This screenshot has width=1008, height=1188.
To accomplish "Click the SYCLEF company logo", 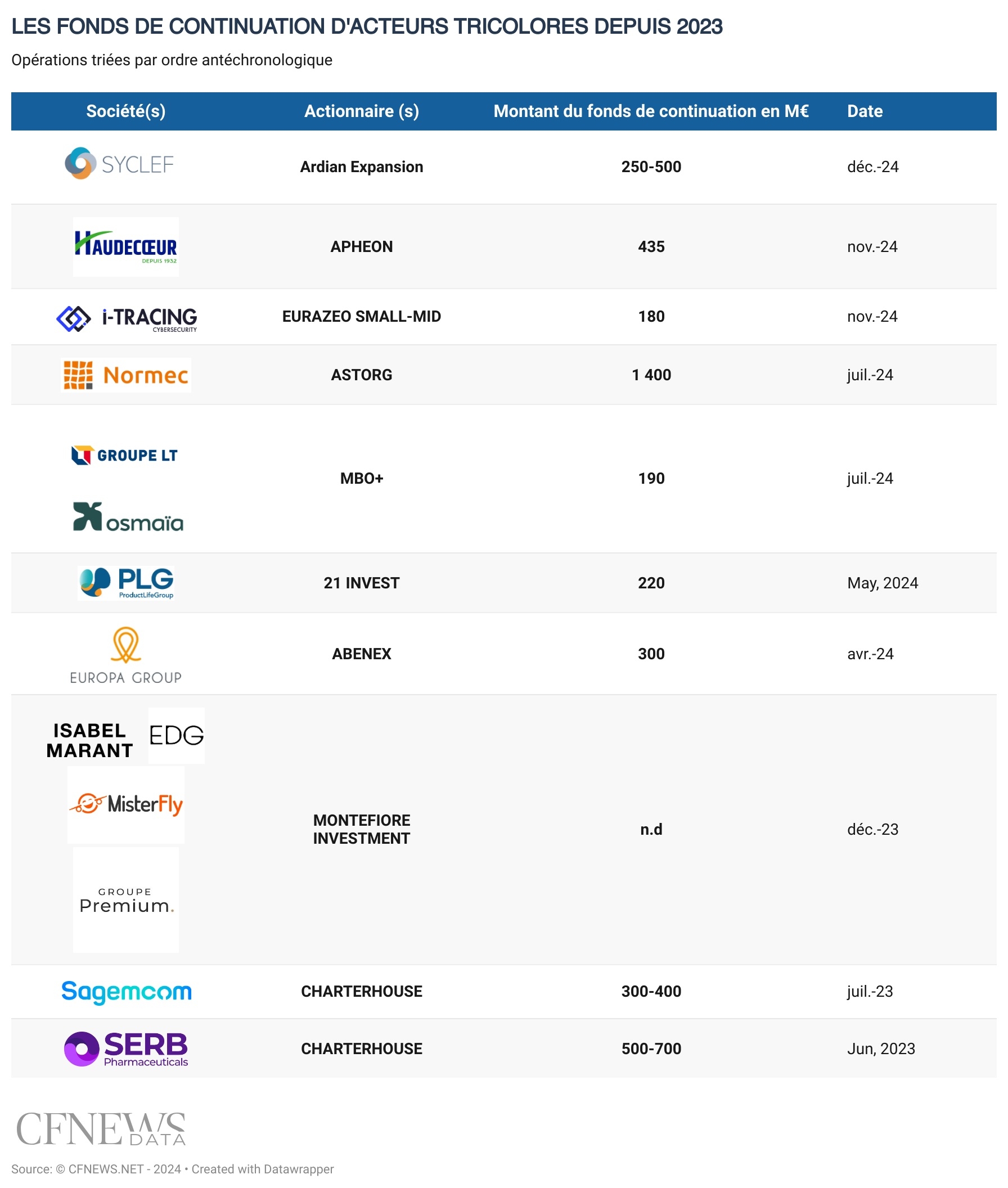I will 119,164.
